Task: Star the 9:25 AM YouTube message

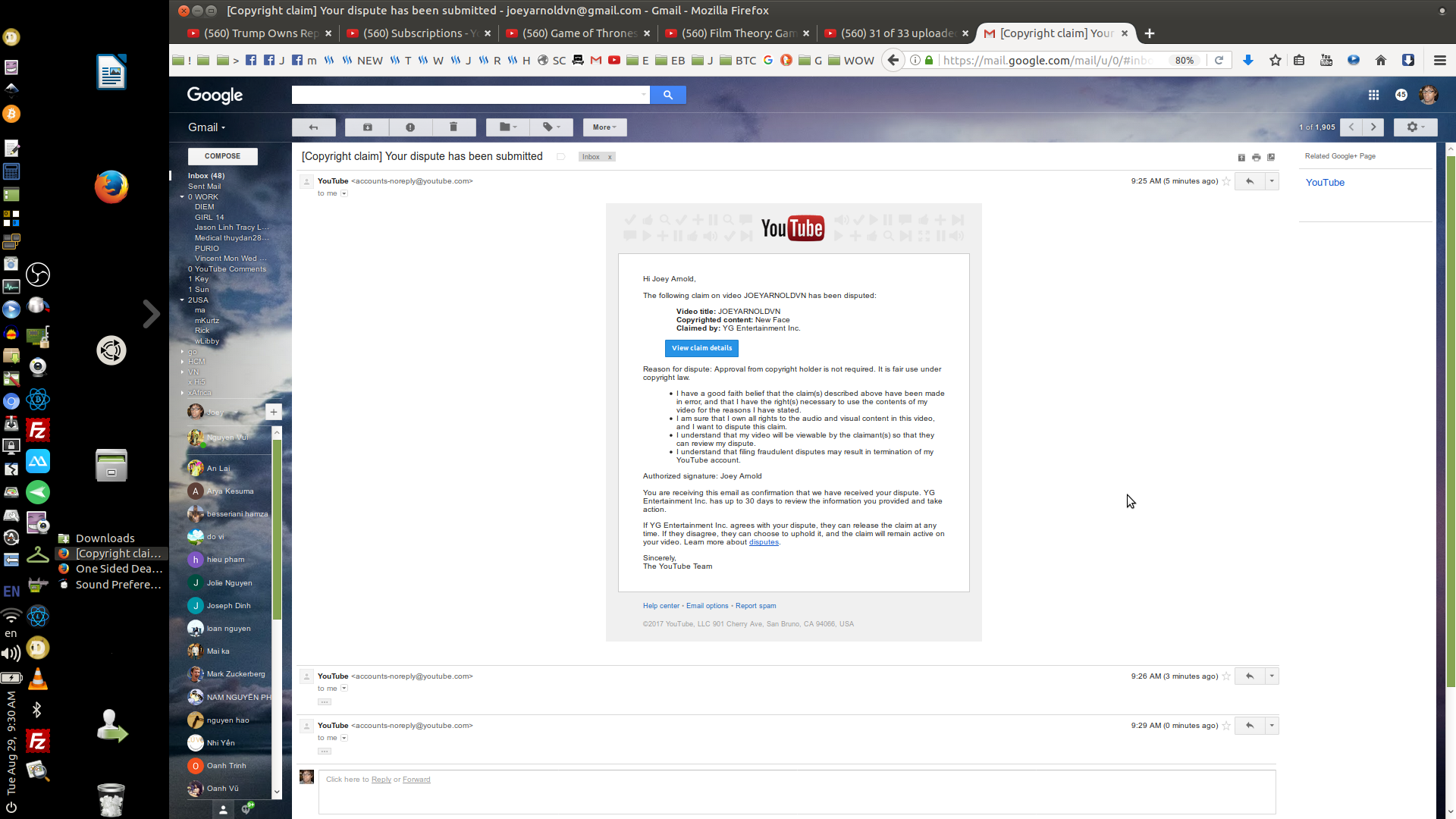Action: (1226, 181)
